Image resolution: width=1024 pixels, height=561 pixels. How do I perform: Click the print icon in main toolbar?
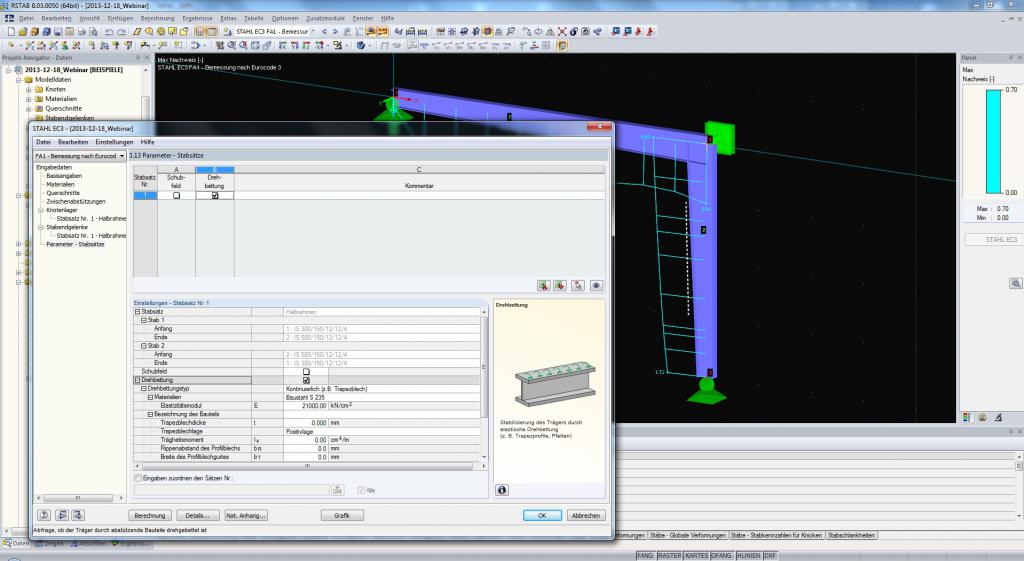[x=82, y=31]
